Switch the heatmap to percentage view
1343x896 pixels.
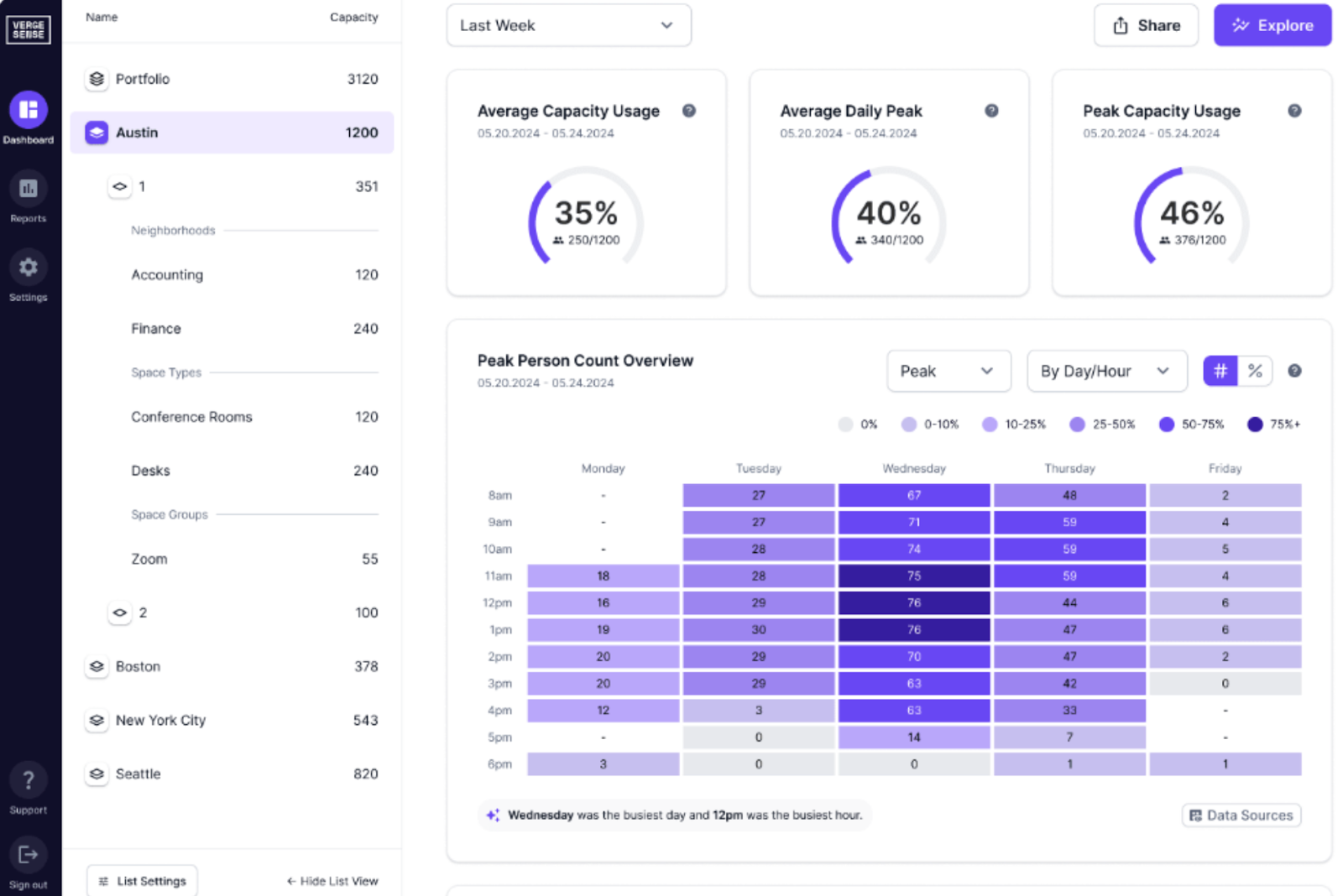pyautogui.click(x=1255, y=370)
